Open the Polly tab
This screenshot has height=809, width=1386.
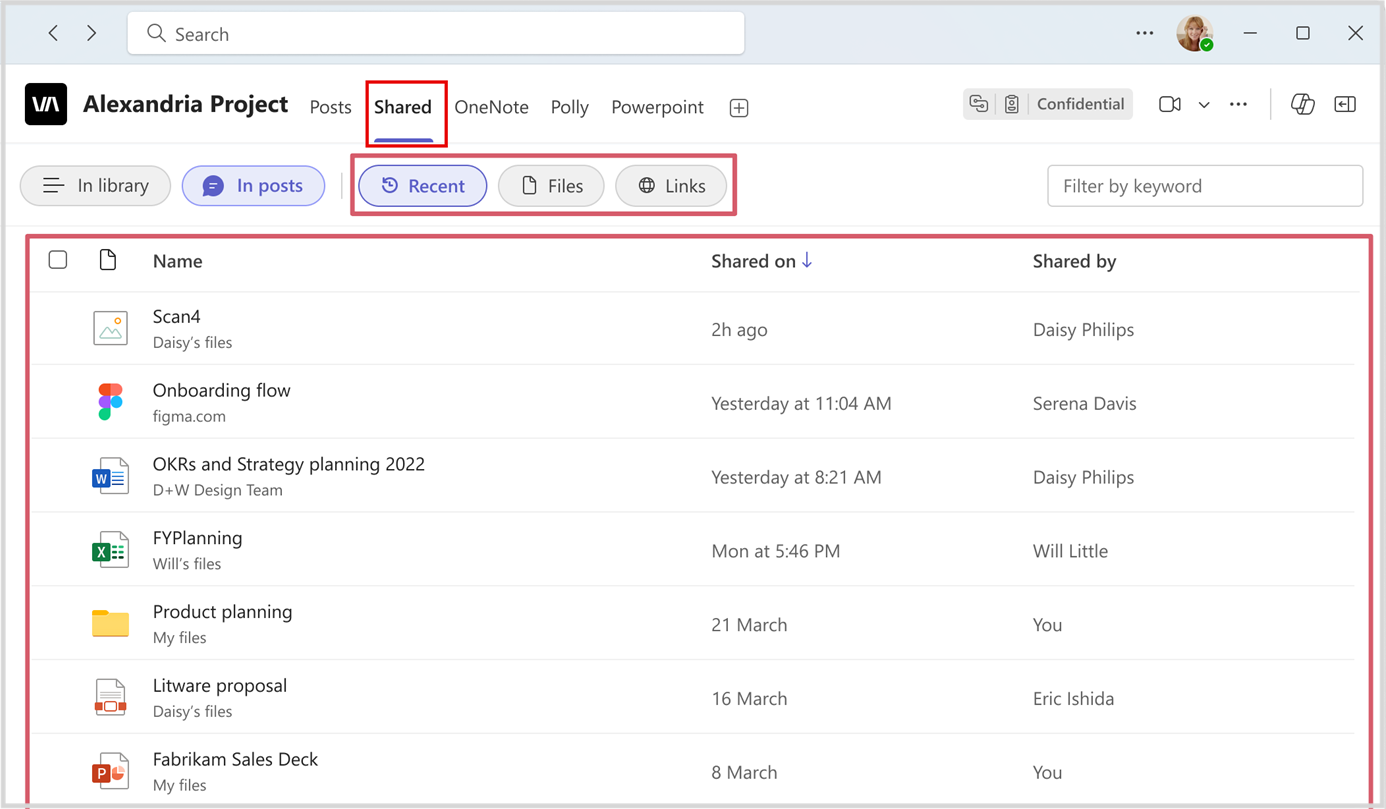pos(569,107)
